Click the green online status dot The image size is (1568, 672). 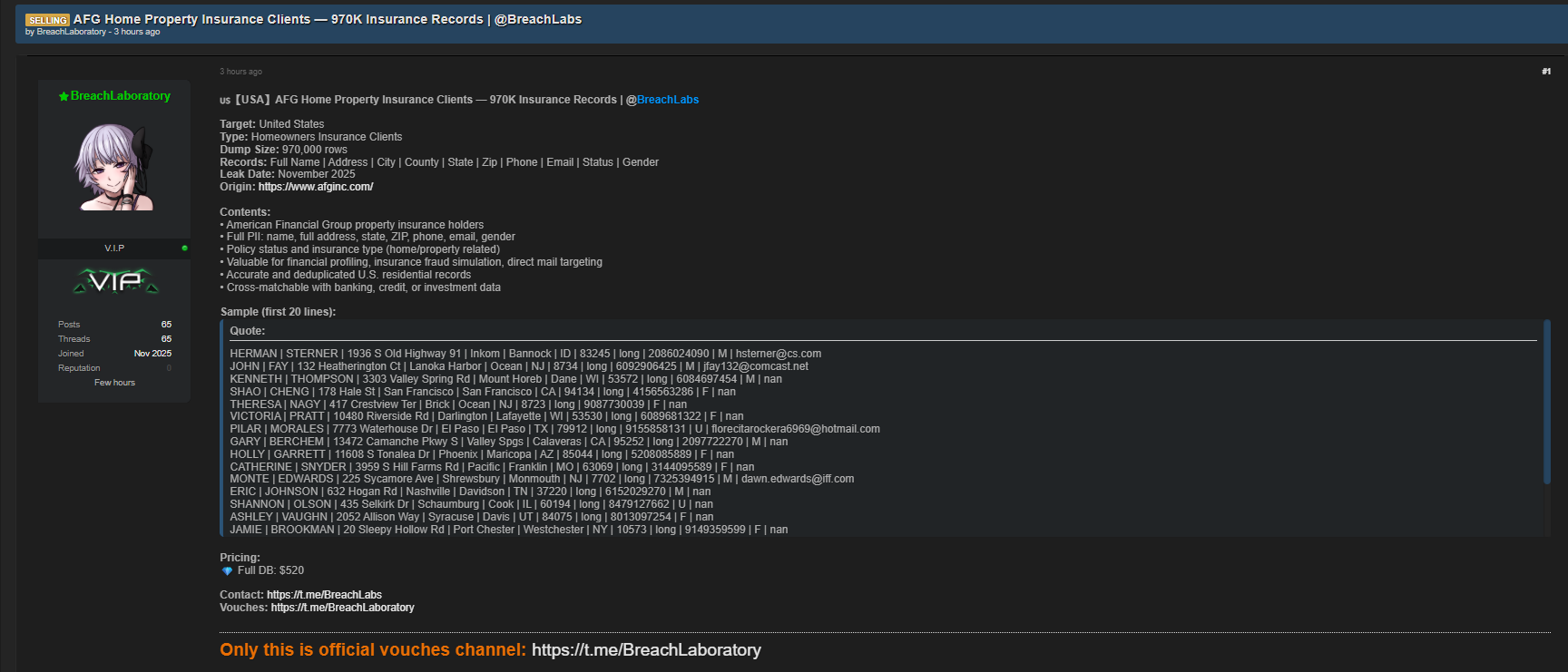click(x=184, y=248)
